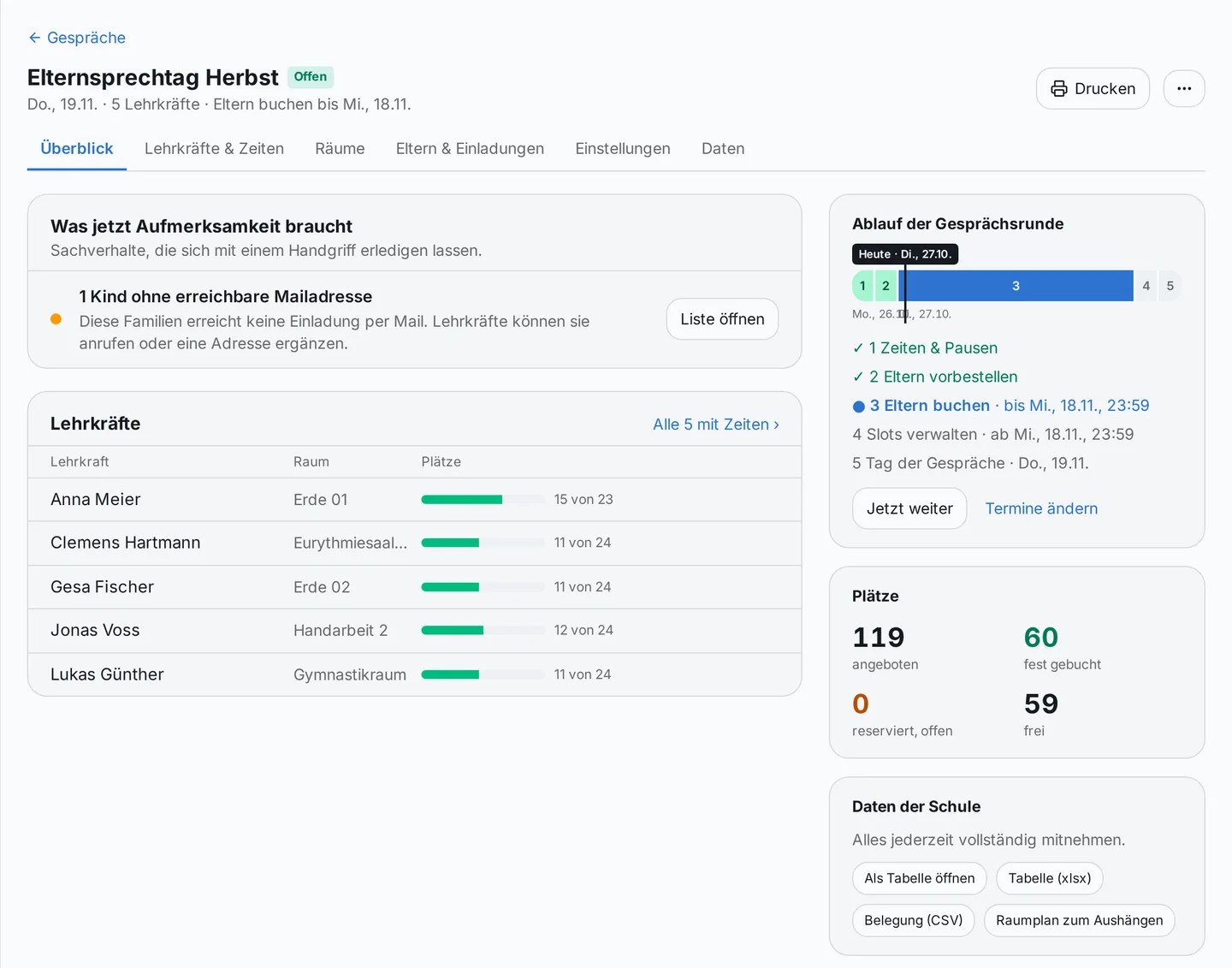Select phase 3 blue timeline segment
This screenshot has width=1232, height=968.
click(x=1016, y=286)
